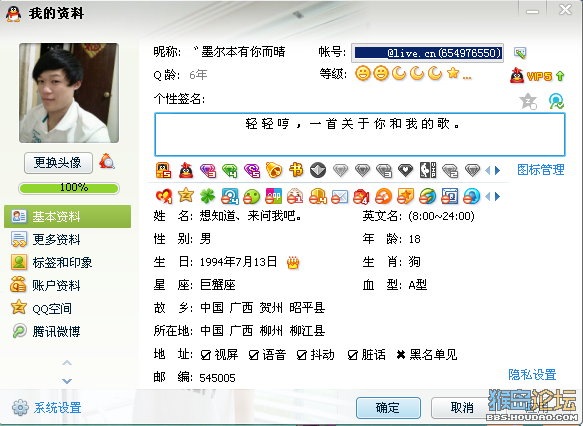Show previous page of first badge row
The height and width of the screenshot is (426, 583).
488,171
